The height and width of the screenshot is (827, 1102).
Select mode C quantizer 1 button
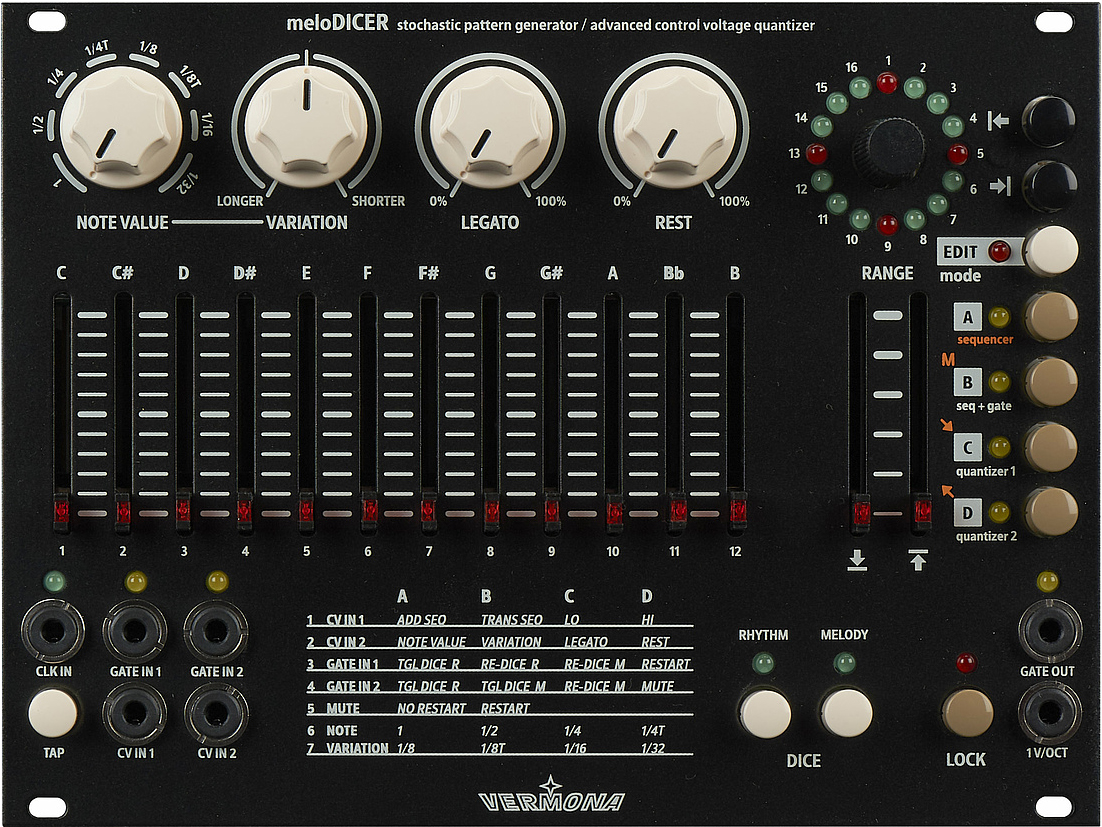pos(1051,447)
